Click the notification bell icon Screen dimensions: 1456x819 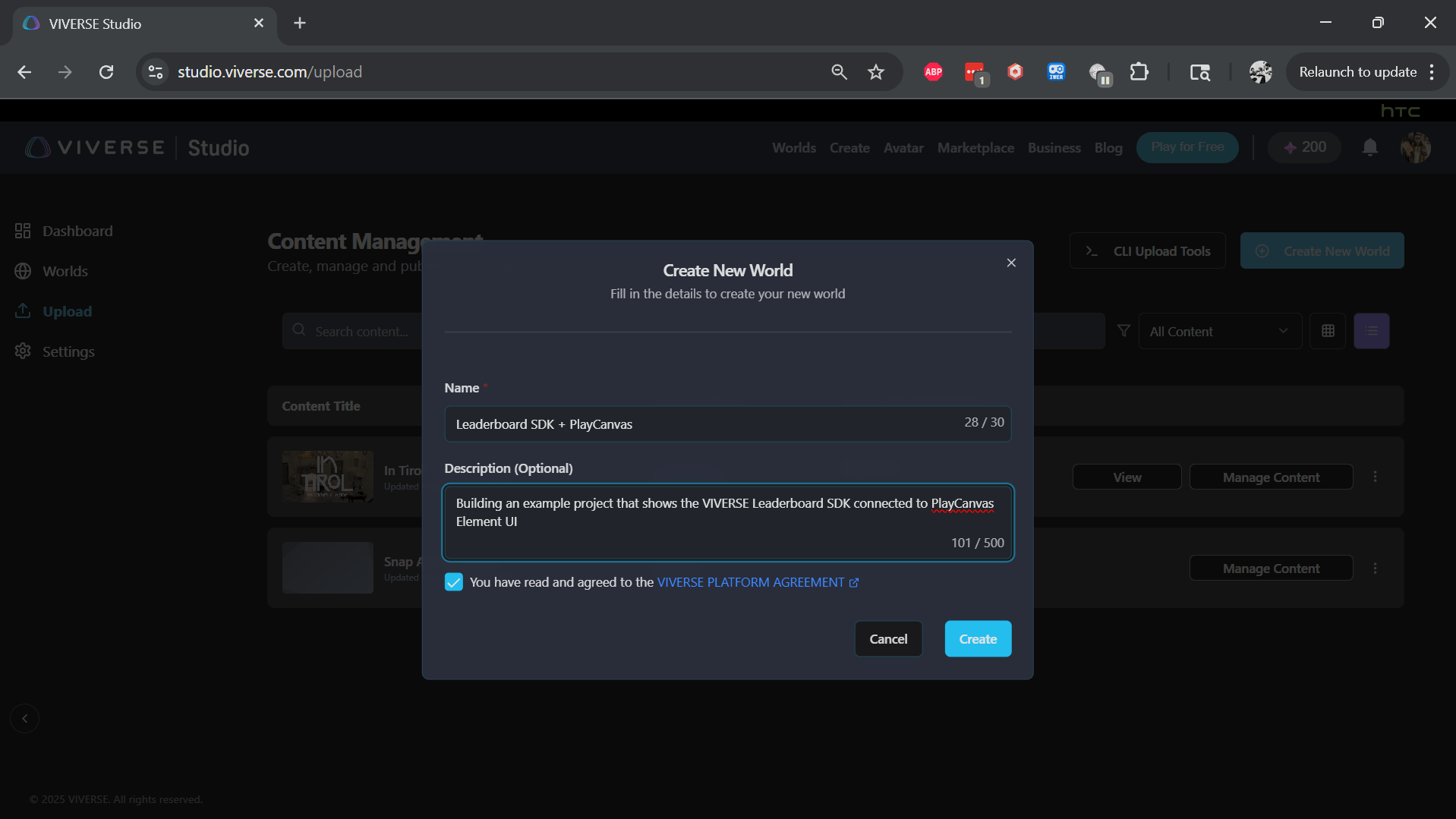pos(1369,147)
